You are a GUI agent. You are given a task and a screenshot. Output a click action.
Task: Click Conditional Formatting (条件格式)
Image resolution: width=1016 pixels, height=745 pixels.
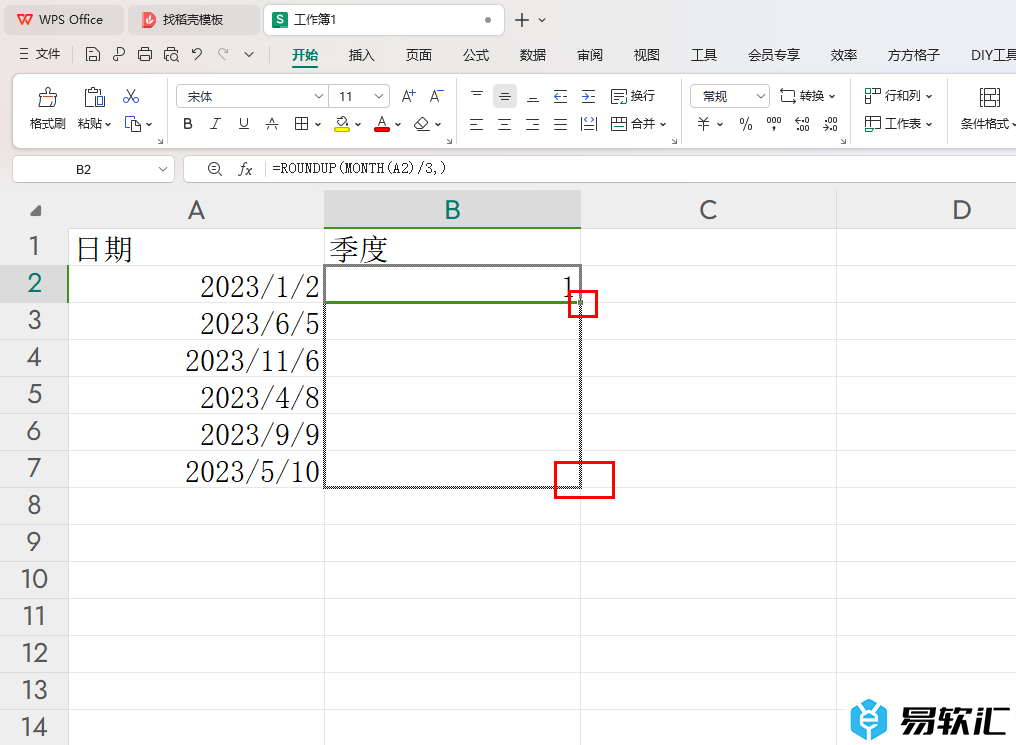[988, 108]
